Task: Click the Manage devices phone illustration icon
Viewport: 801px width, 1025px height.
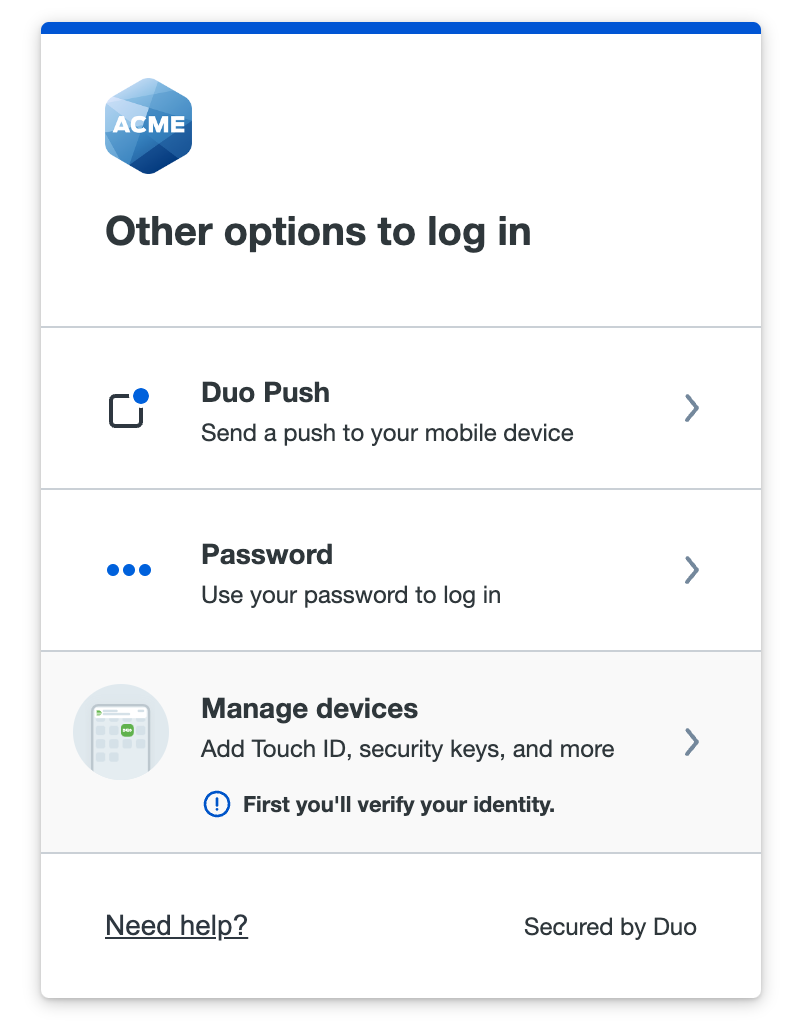Action: pyautogui.click(x=121, y=732)
